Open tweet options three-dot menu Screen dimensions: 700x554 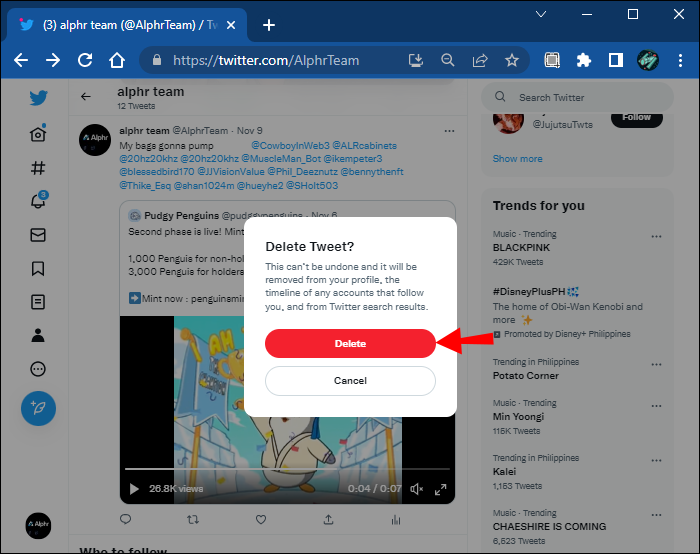tap(449, 131)
